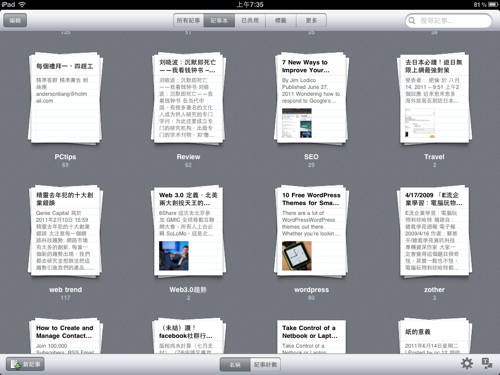Switch to the 標籤 (Tags) tab
Viewport: 500px width, 375px height.
281,20
